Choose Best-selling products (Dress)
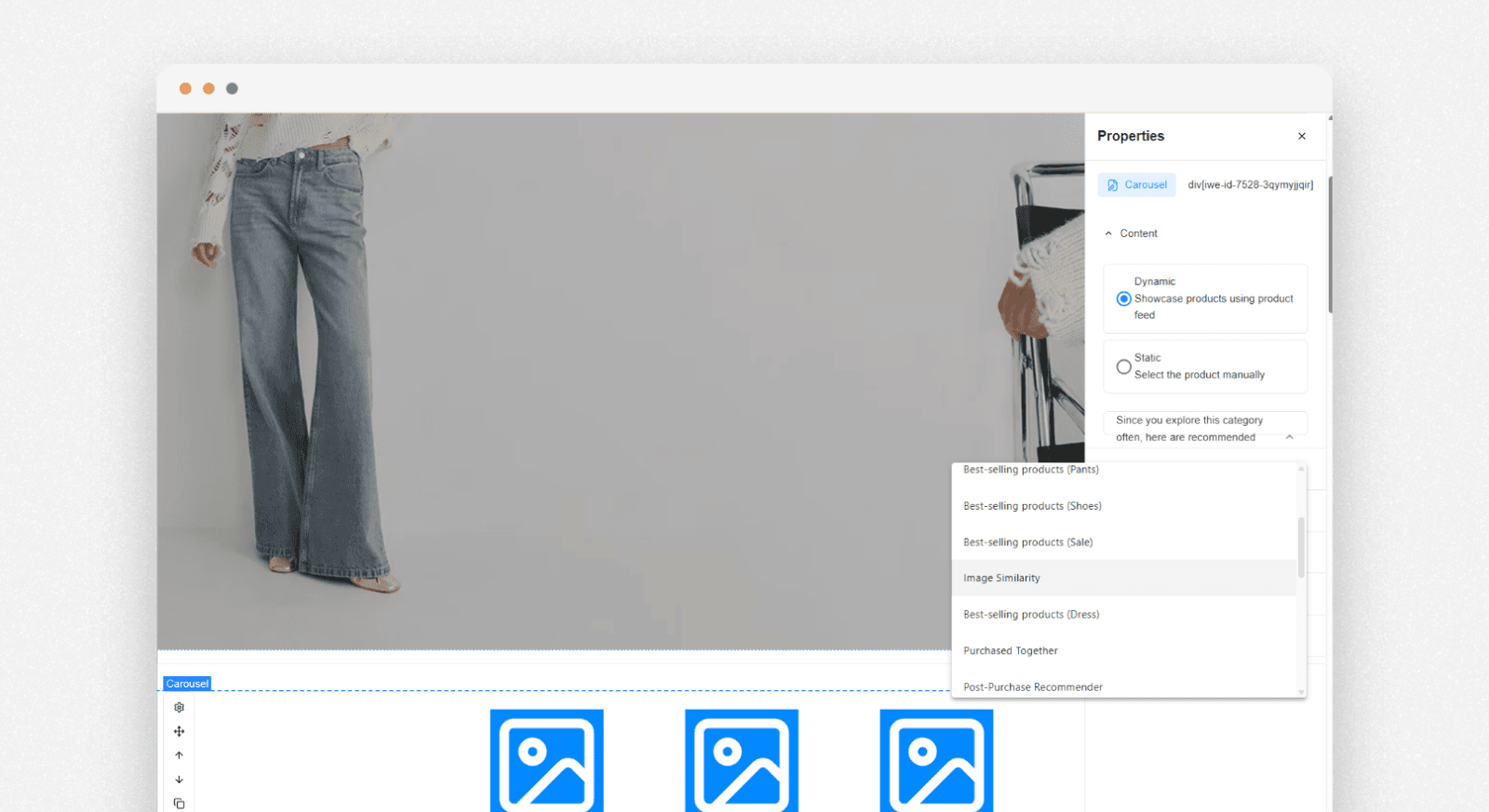 (x=1124, y=615)
